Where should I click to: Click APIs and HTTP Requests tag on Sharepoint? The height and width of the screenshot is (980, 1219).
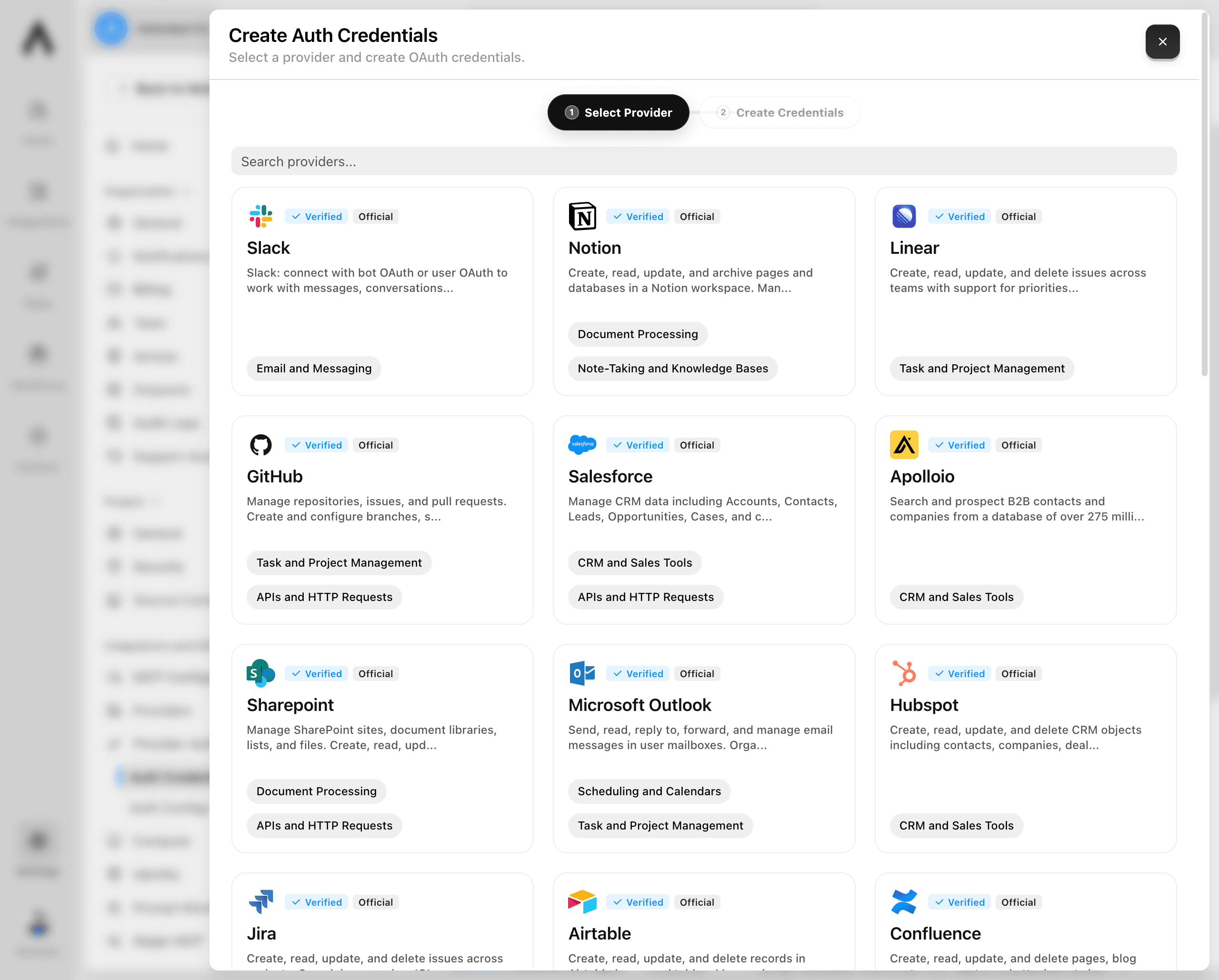pos(324,825)
